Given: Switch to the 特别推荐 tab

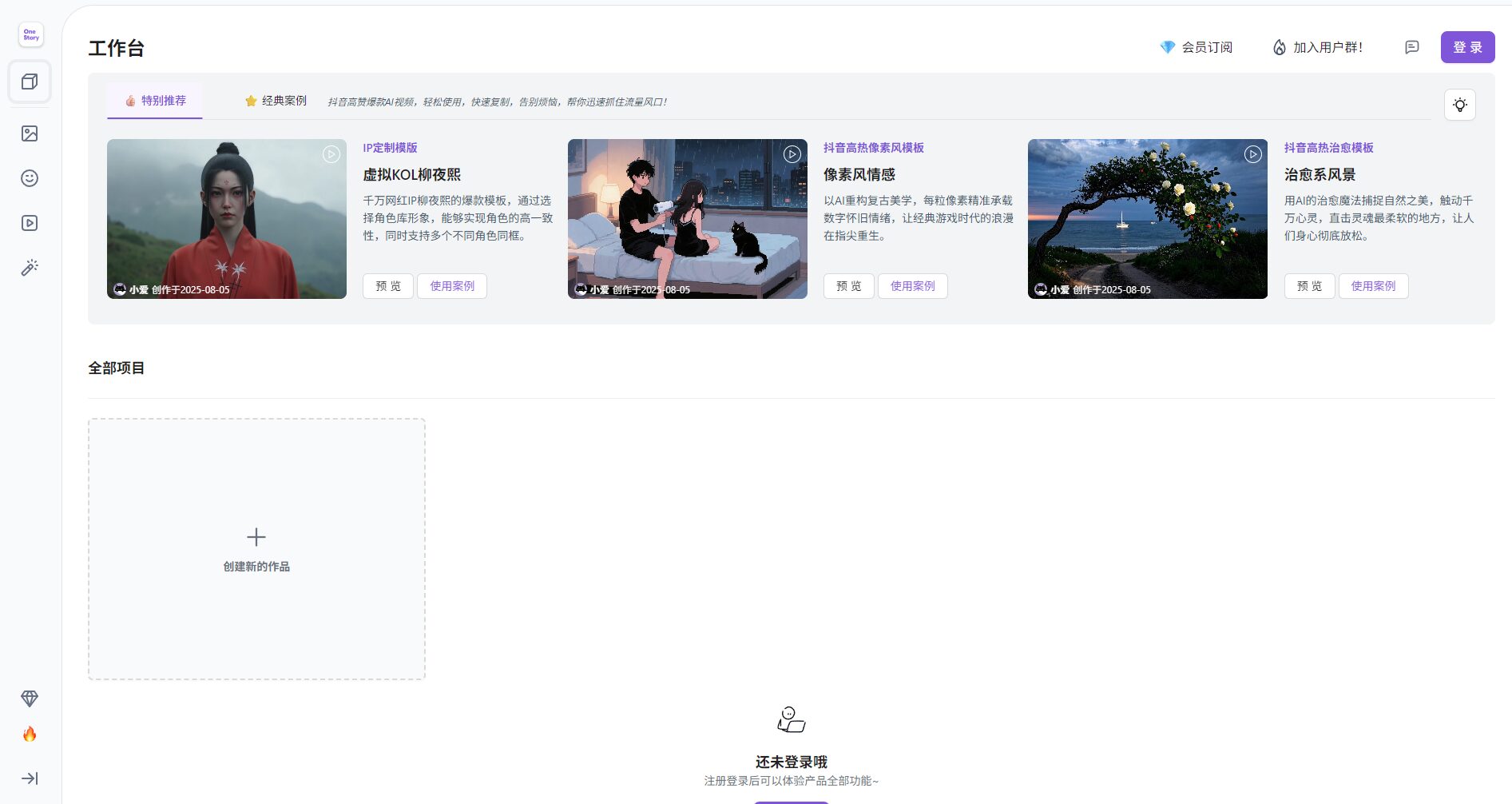Looking at the screenshot, I should coord(155,101).
